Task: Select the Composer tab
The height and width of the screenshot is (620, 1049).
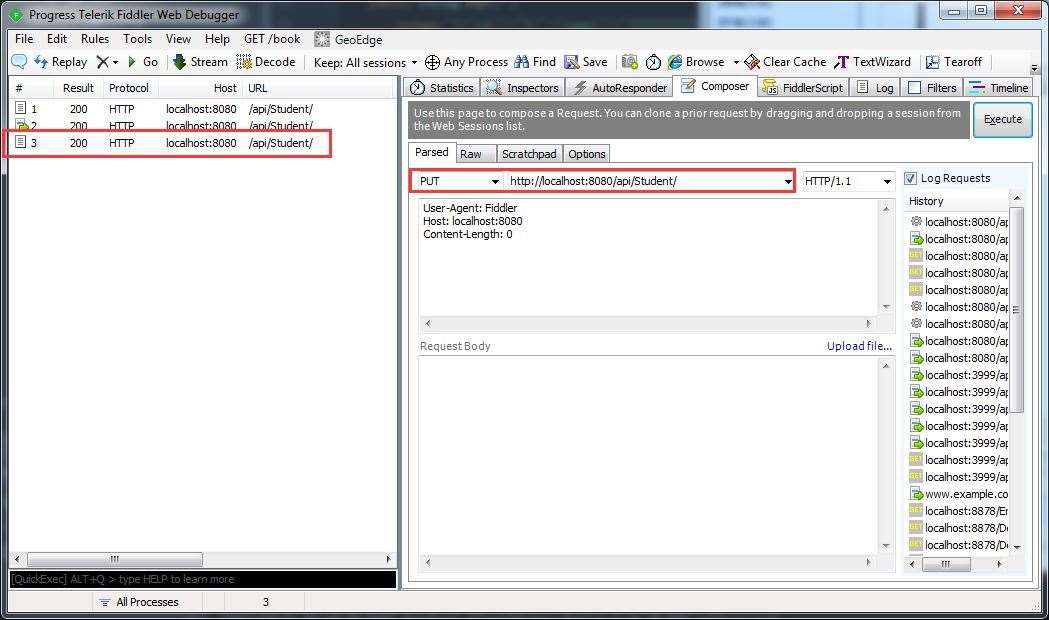Action: click(x=715, y=86)
